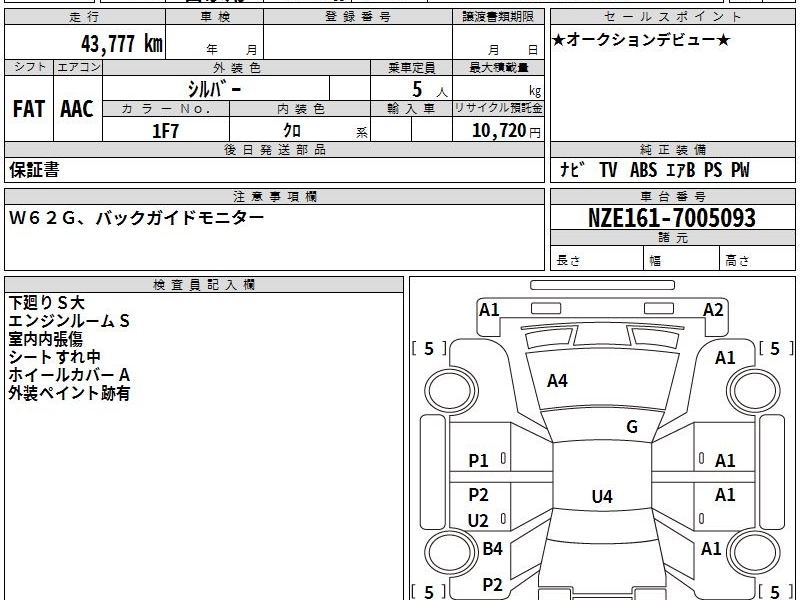Click the PS equipment item
Image resolution: width=800 pixels, height=600 pixels.
(713, 169)
